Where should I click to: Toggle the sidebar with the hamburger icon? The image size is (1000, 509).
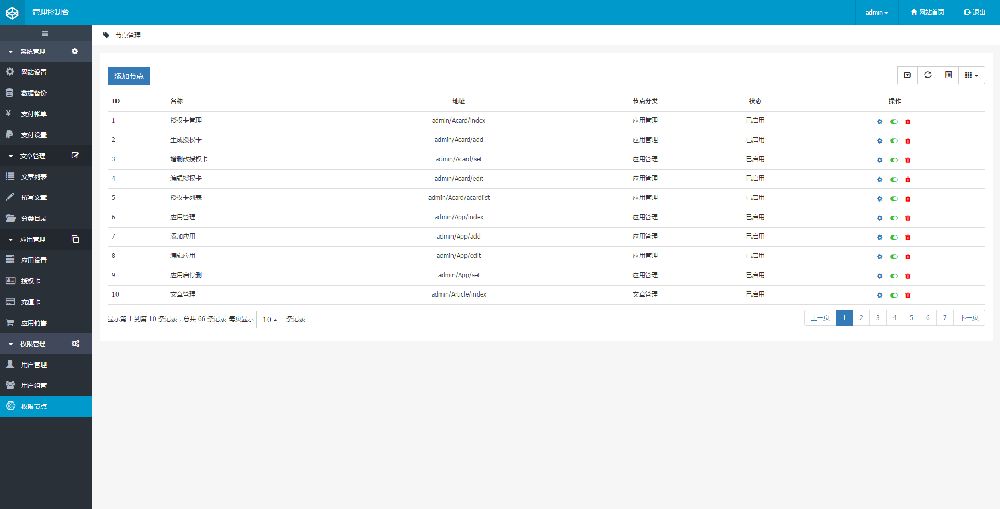pos(45,33)
